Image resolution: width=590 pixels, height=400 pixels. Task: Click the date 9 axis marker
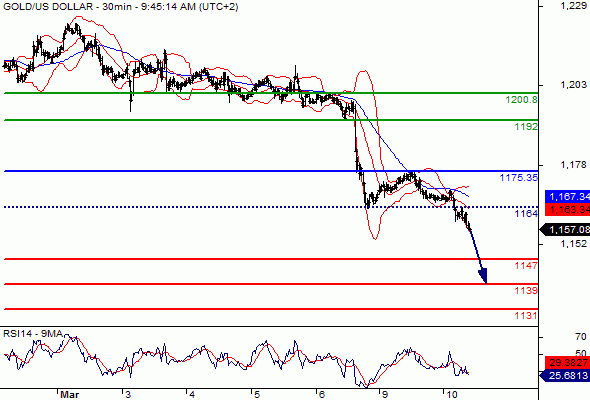(385, 394)
